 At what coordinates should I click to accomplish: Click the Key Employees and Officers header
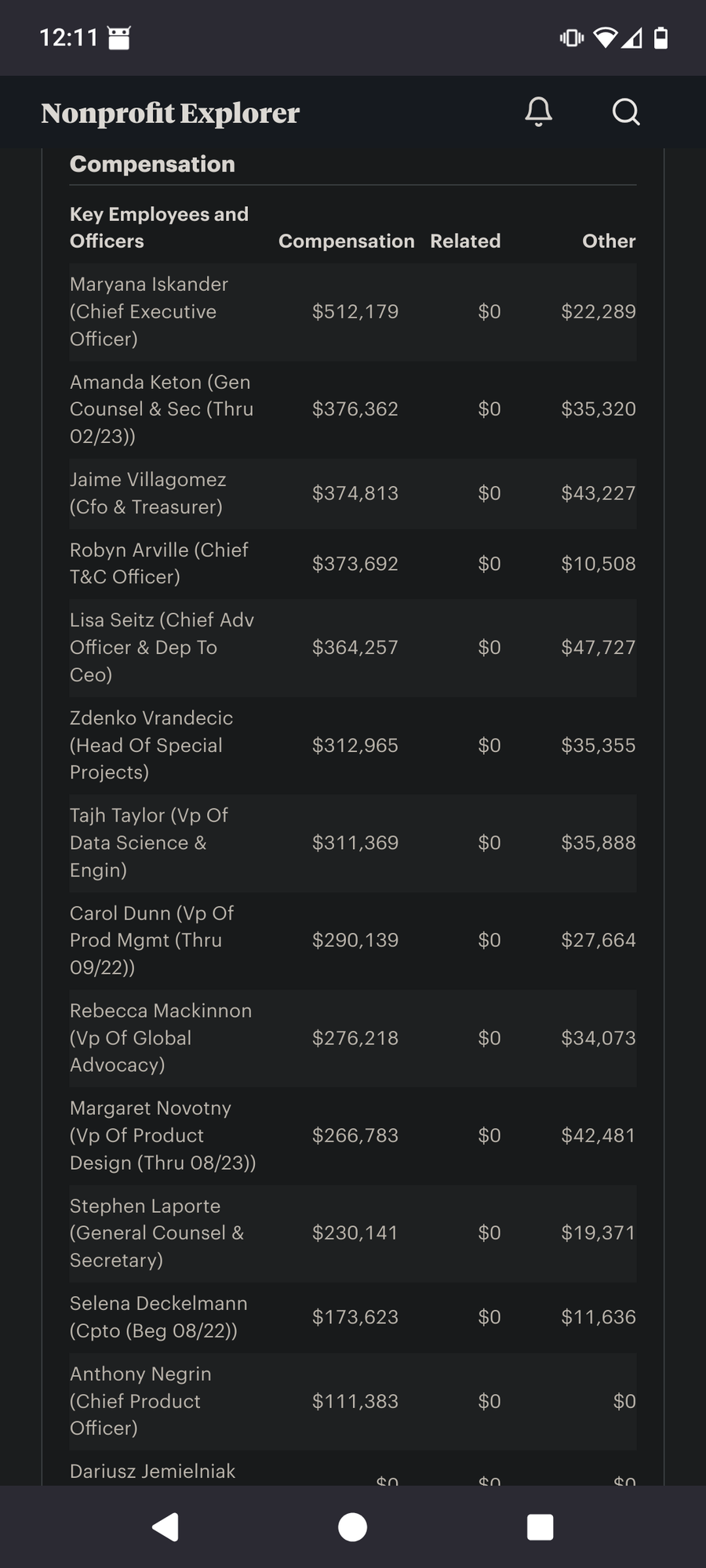pyautogui.click(x=158, y=227)
